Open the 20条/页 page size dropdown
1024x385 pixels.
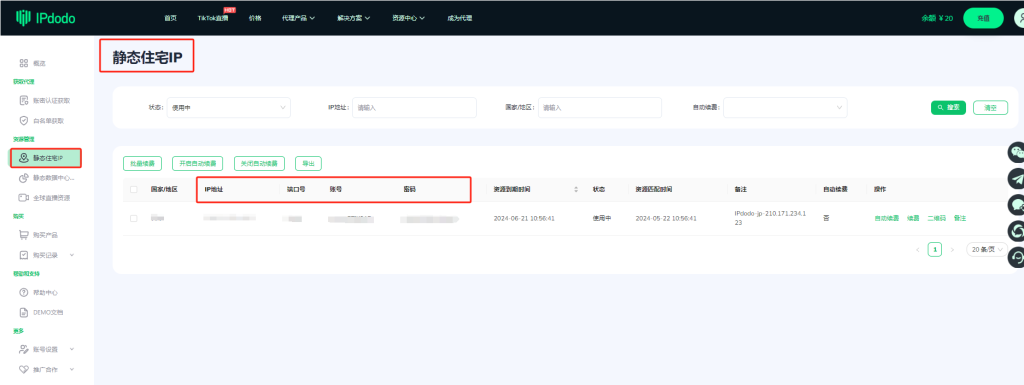[987, 249]
